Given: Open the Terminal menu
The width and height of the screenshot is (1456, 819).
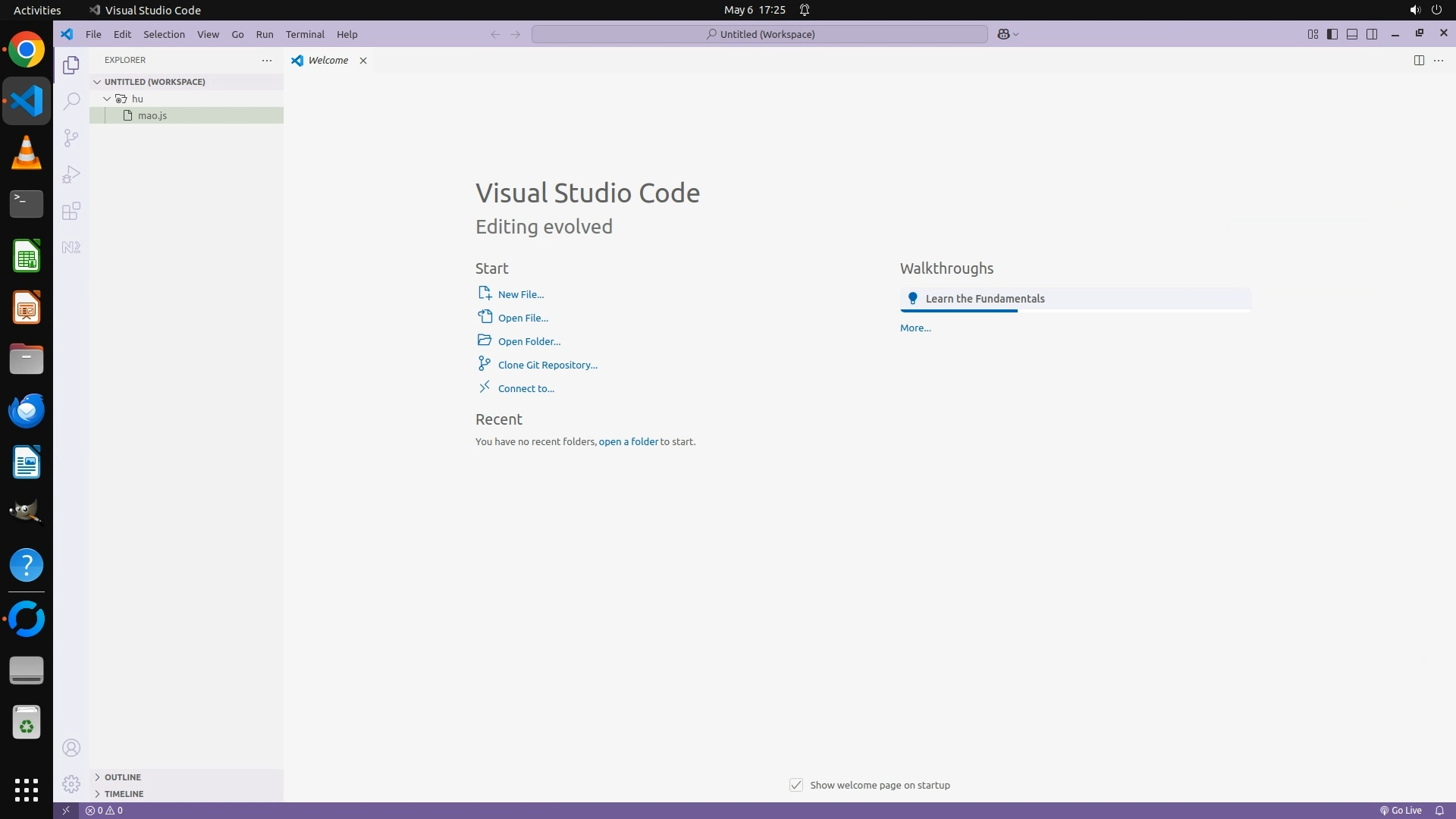Looking at the screenshot, I should click(305, 34).
